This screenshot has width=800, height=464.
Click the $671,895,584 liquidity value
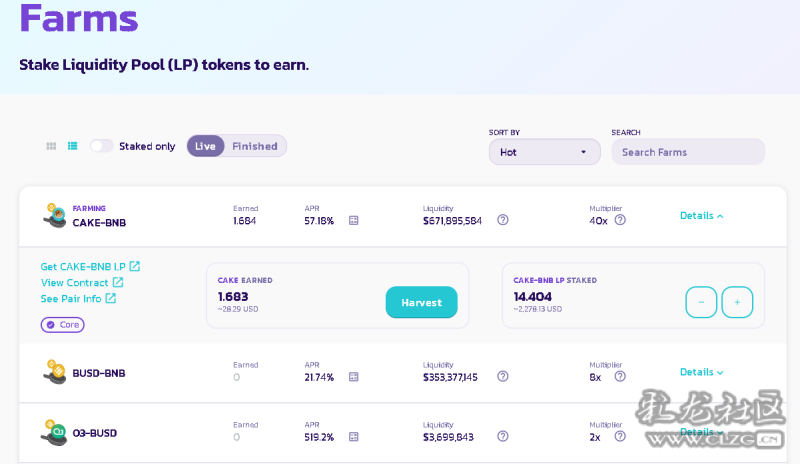point(452,221)
